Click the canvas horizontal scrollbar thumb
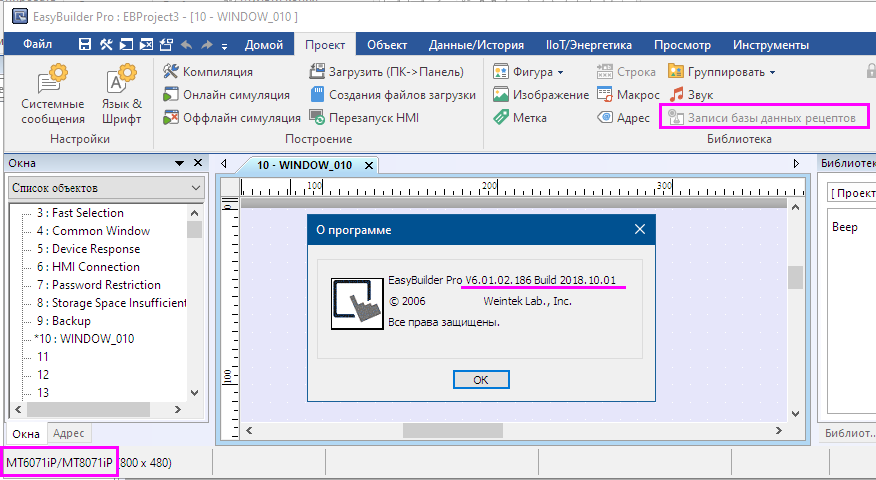Viewport: 876px width, 480px height. 453,430
